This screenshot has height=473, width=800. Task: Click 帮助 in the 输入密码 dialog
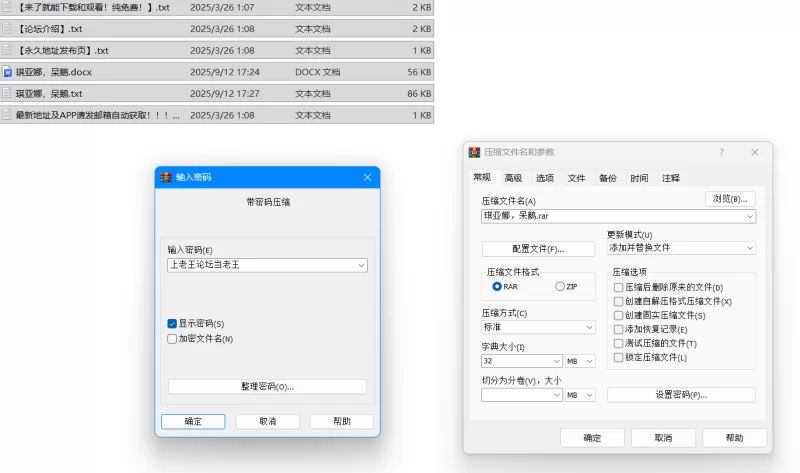342,421
